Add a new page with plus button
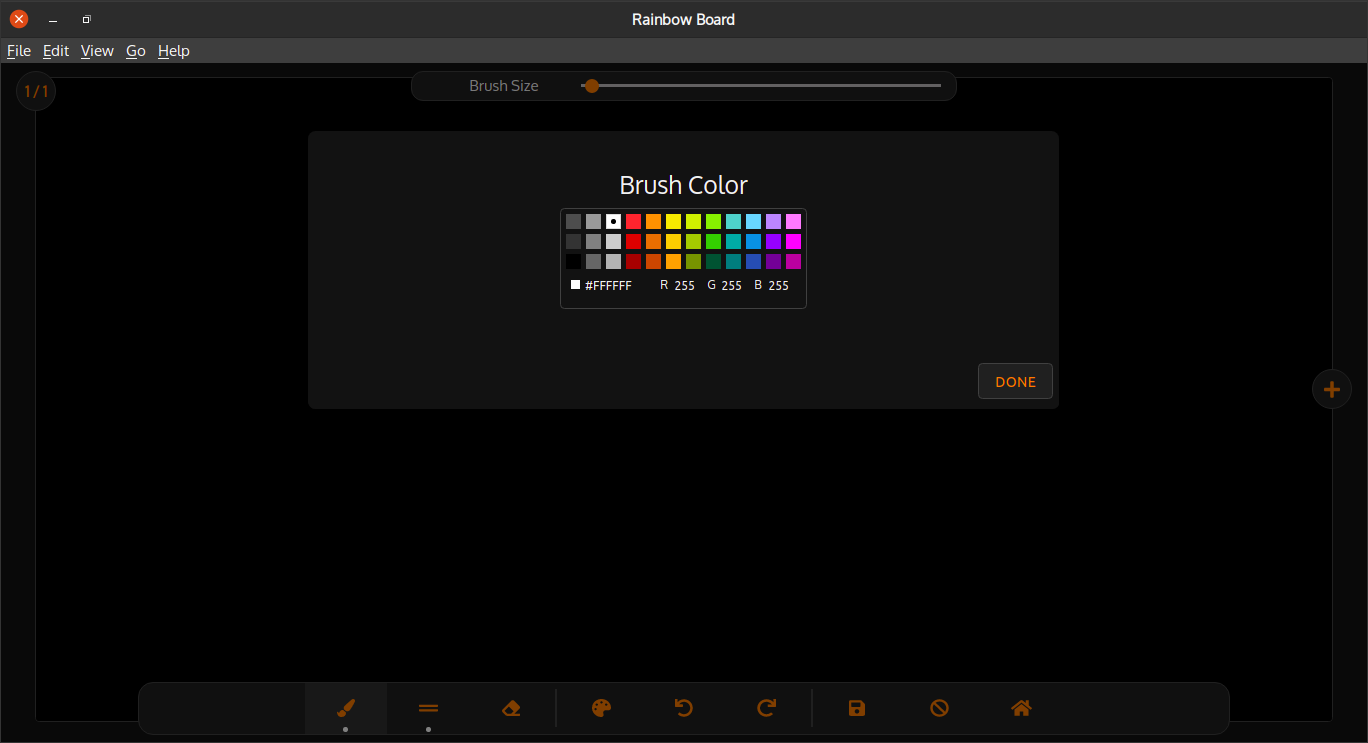The width and height of the screenshot is (1368, 743). (x=1332, y=389)
